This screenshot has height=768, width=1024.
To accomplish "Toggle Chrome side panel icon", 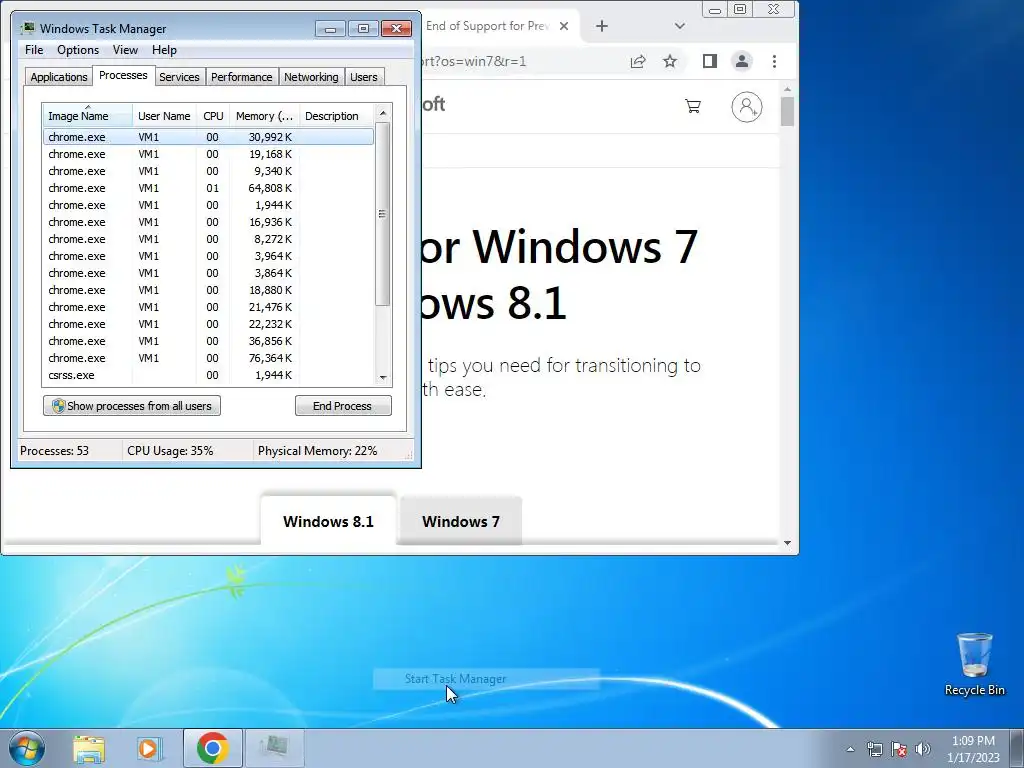I will (x=710, y=61).
